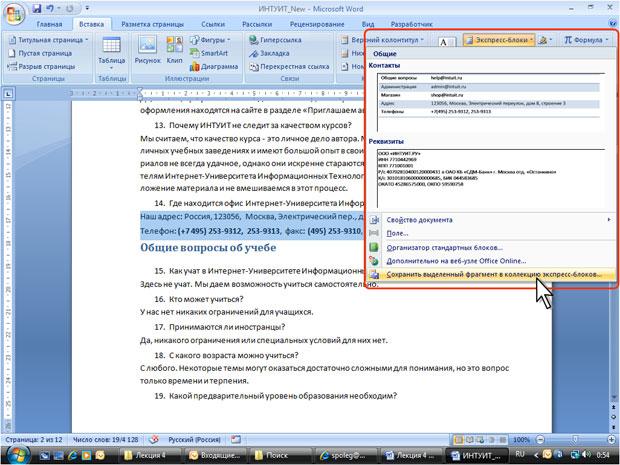Launch Internet Explorer from quick launch
The height and width of the screenshot is (465, 620).
[73, 455]
